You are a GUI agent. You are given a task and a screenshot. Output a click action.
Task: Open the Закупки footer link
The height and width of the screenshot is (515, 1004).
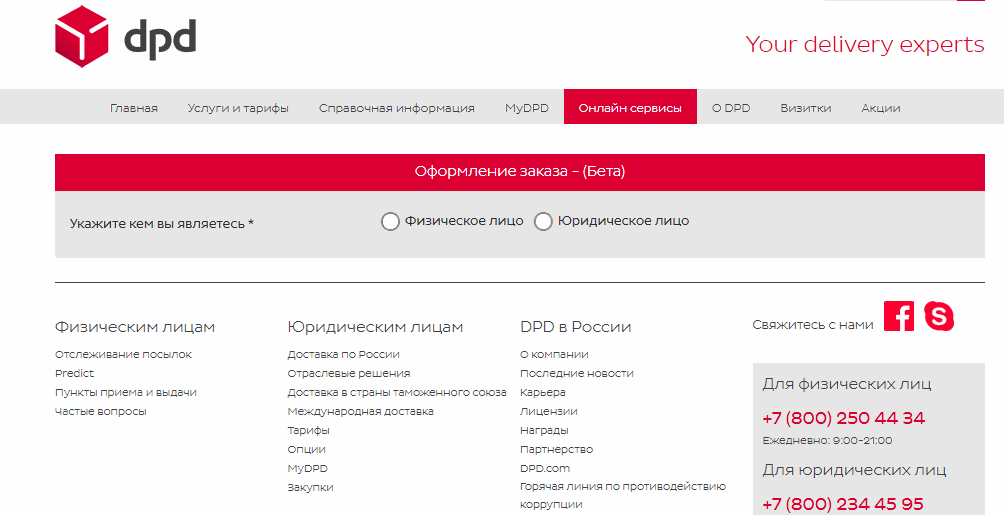tap(311, 487)
